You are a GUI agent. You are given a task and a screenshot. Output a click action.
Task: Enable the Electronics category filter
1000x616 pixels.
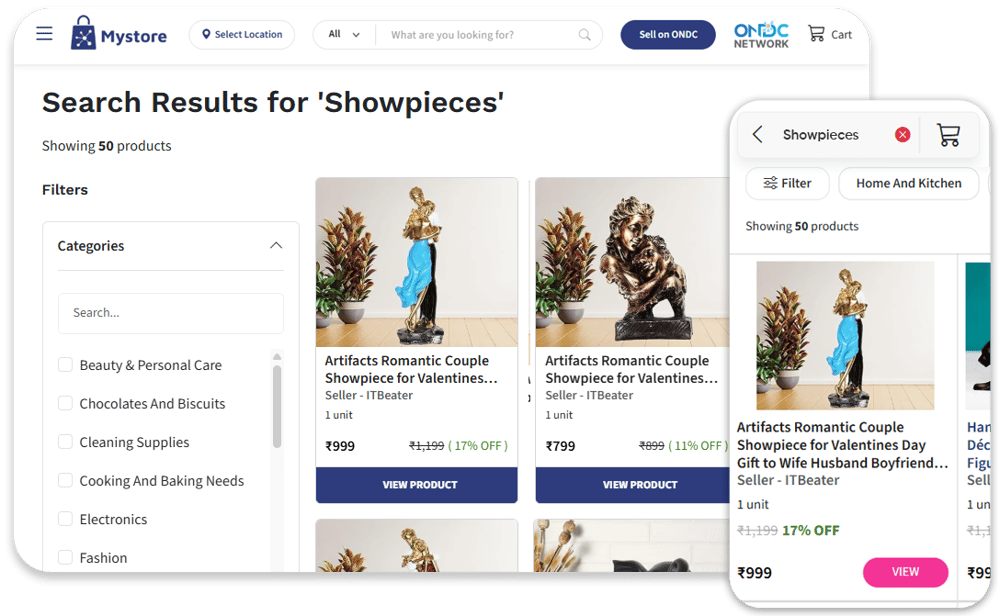point(65,518)
